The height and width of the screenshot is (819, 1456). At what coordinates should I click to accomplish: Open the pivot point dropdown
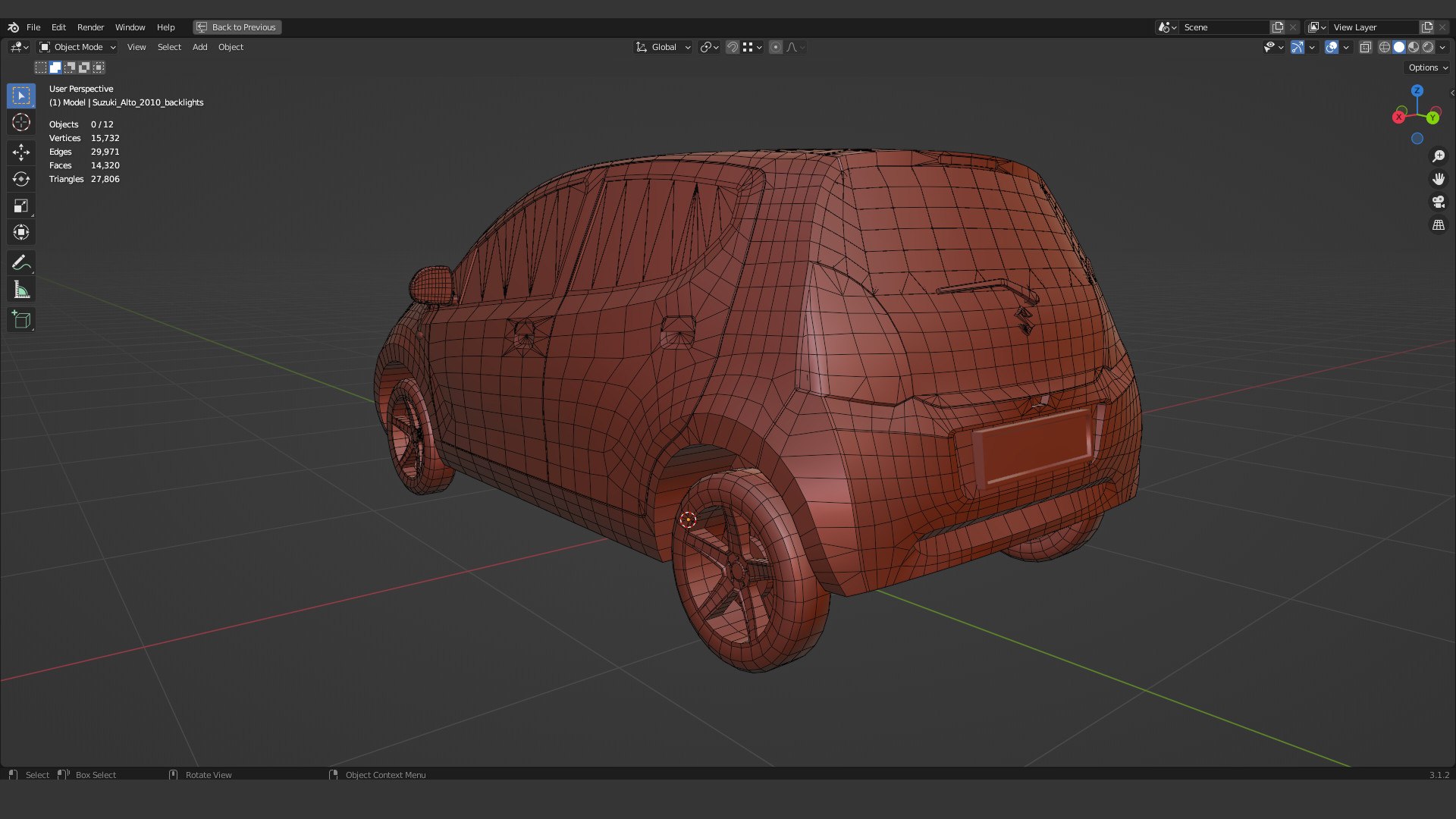point(710,47)
